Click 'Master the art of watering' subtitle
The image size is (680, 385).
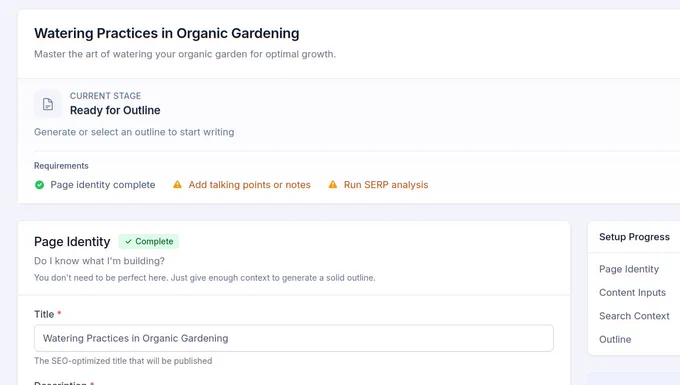coord(185,54)
